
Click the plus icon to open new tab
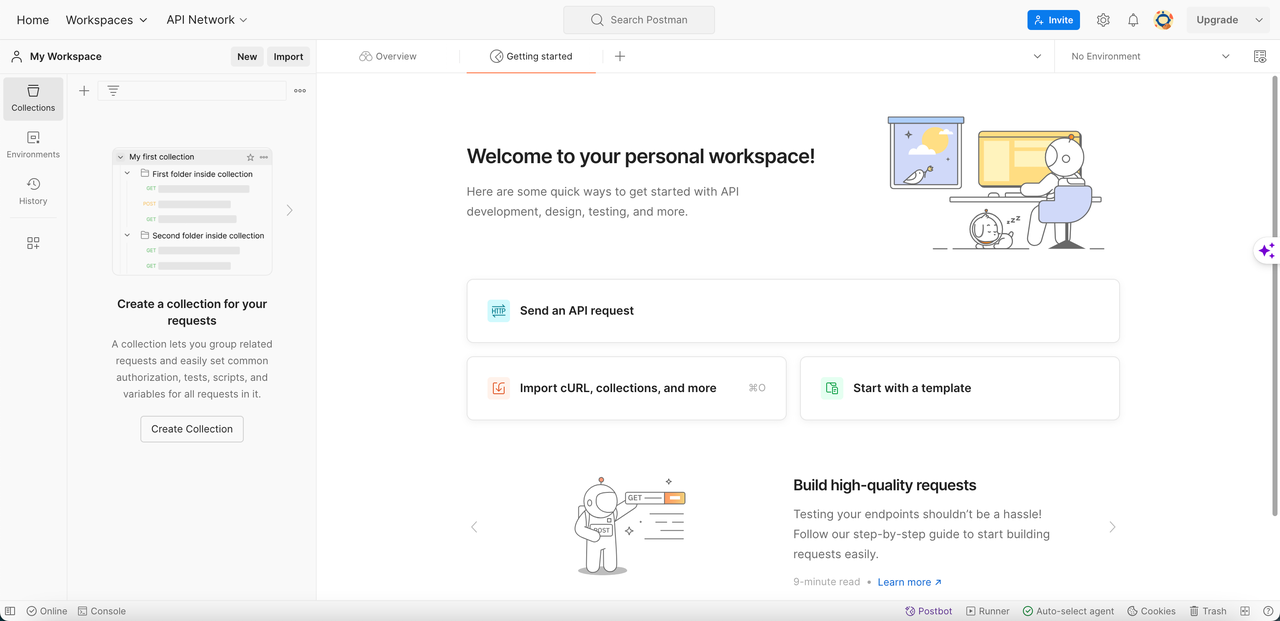[x=620, y=57]
